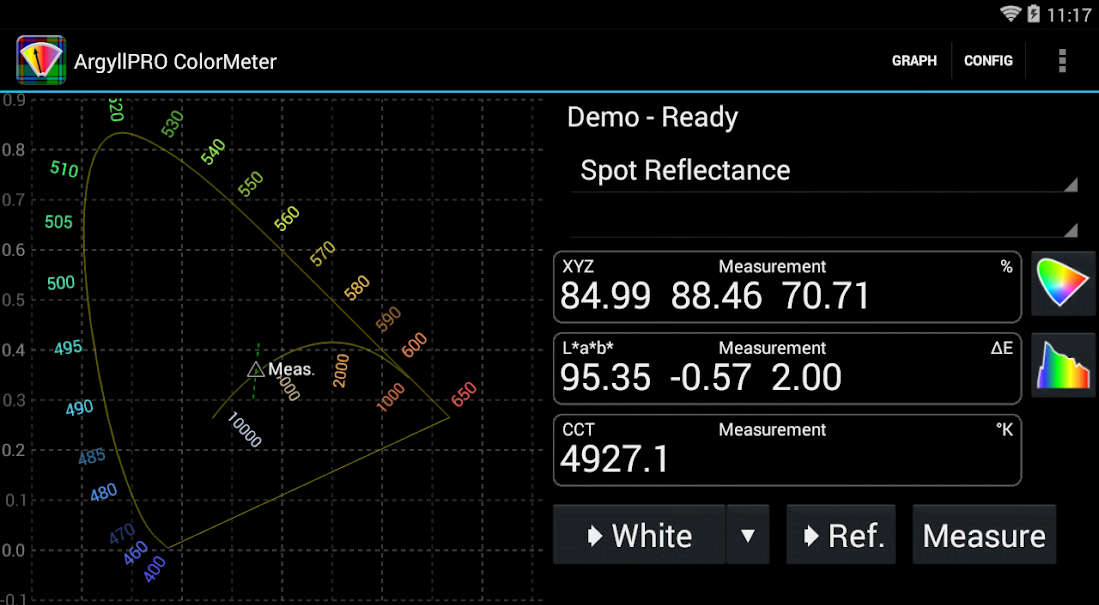Click the Meas. triangle marker on the graph

(x=256, y=369)
